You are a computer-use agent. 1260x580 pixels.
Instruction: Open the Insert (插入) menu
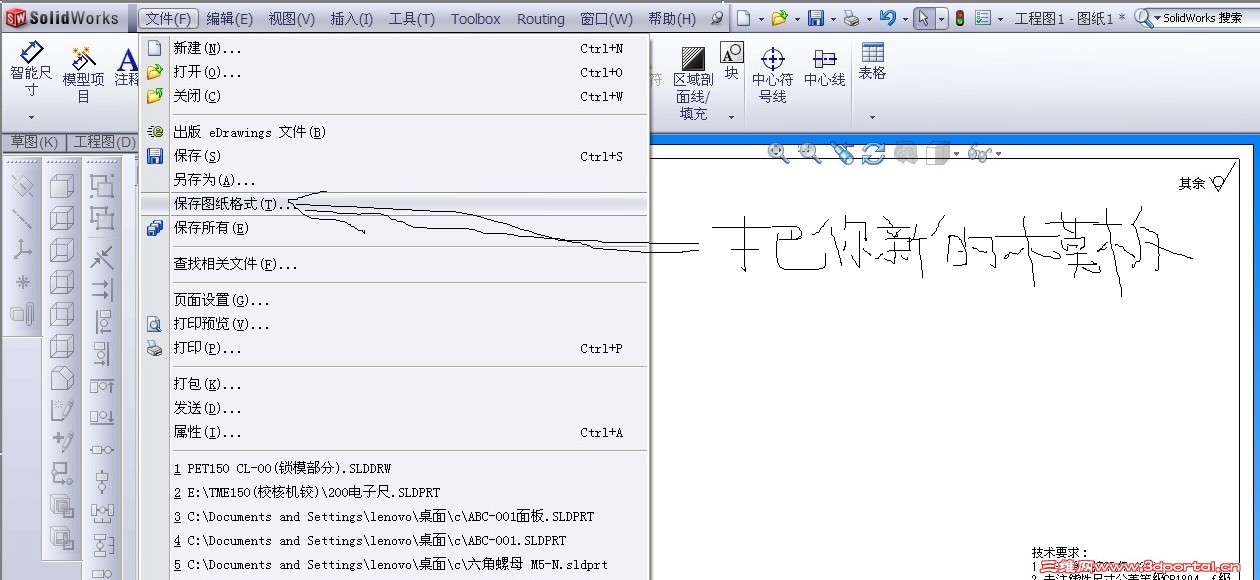pyautogui.click(x=351, y=19)
